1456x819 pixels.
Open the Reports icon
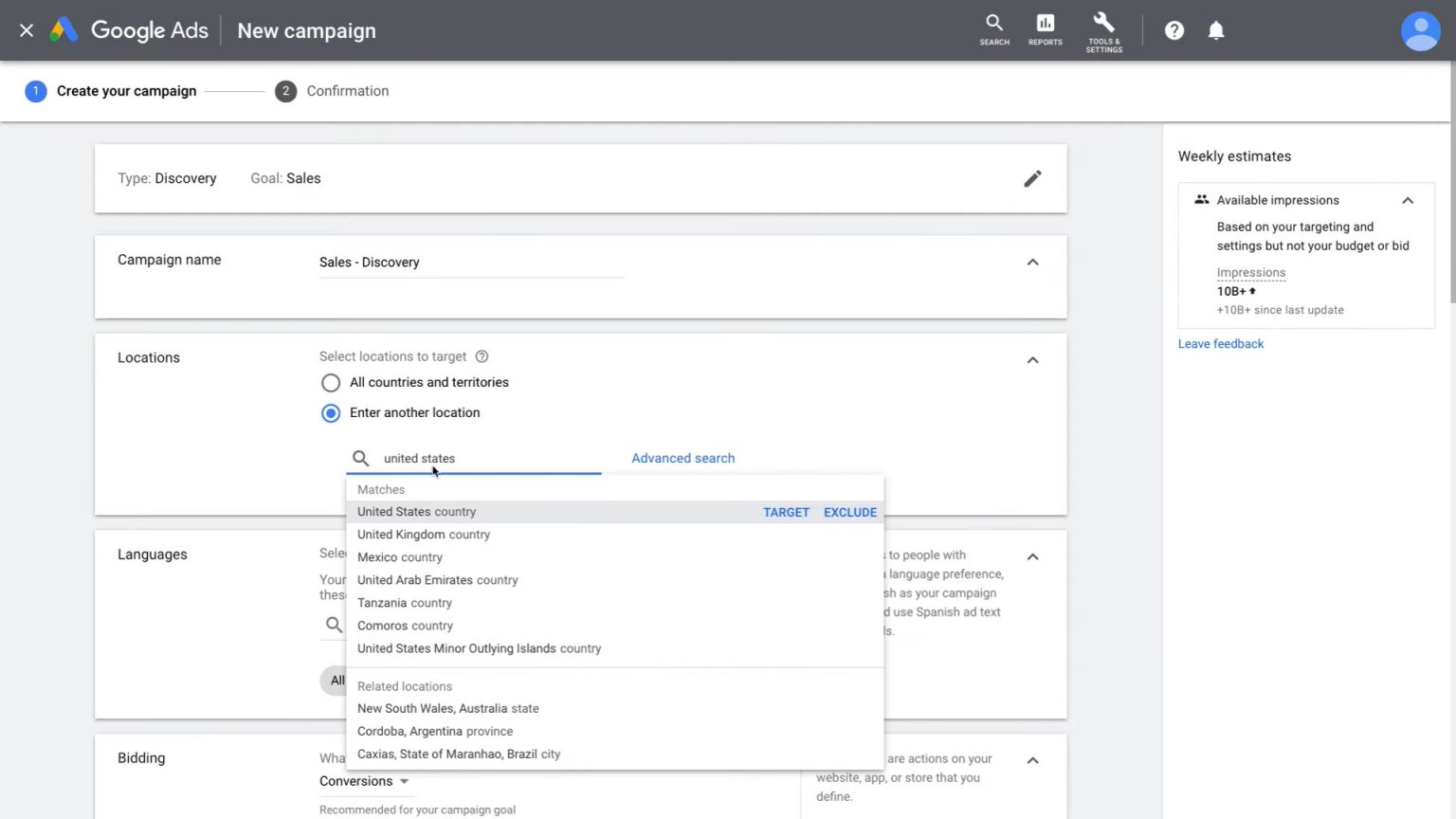coord(1045,29)
